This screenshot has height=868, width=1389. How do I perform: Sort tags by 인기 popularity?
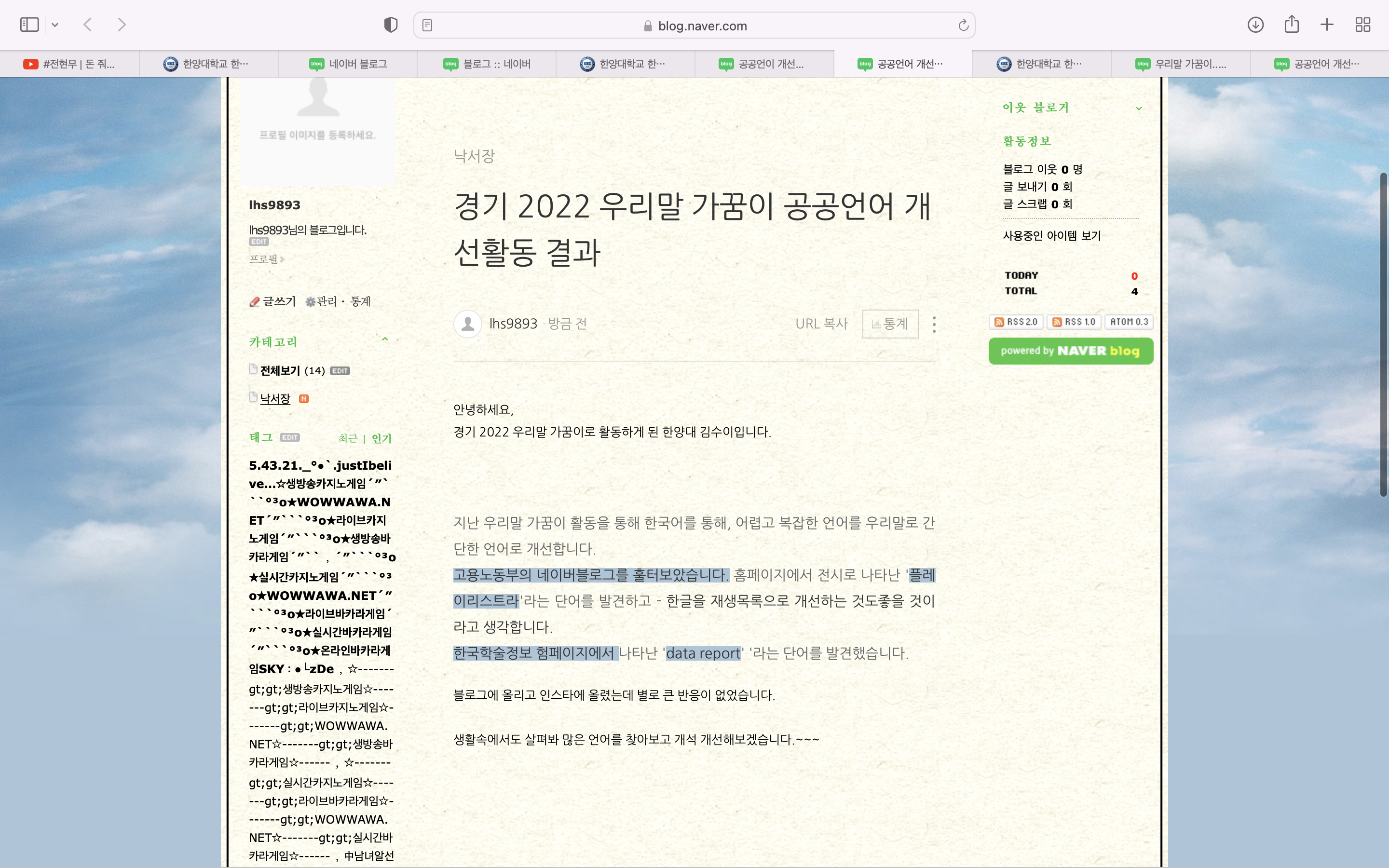click(x=381, y=439)
